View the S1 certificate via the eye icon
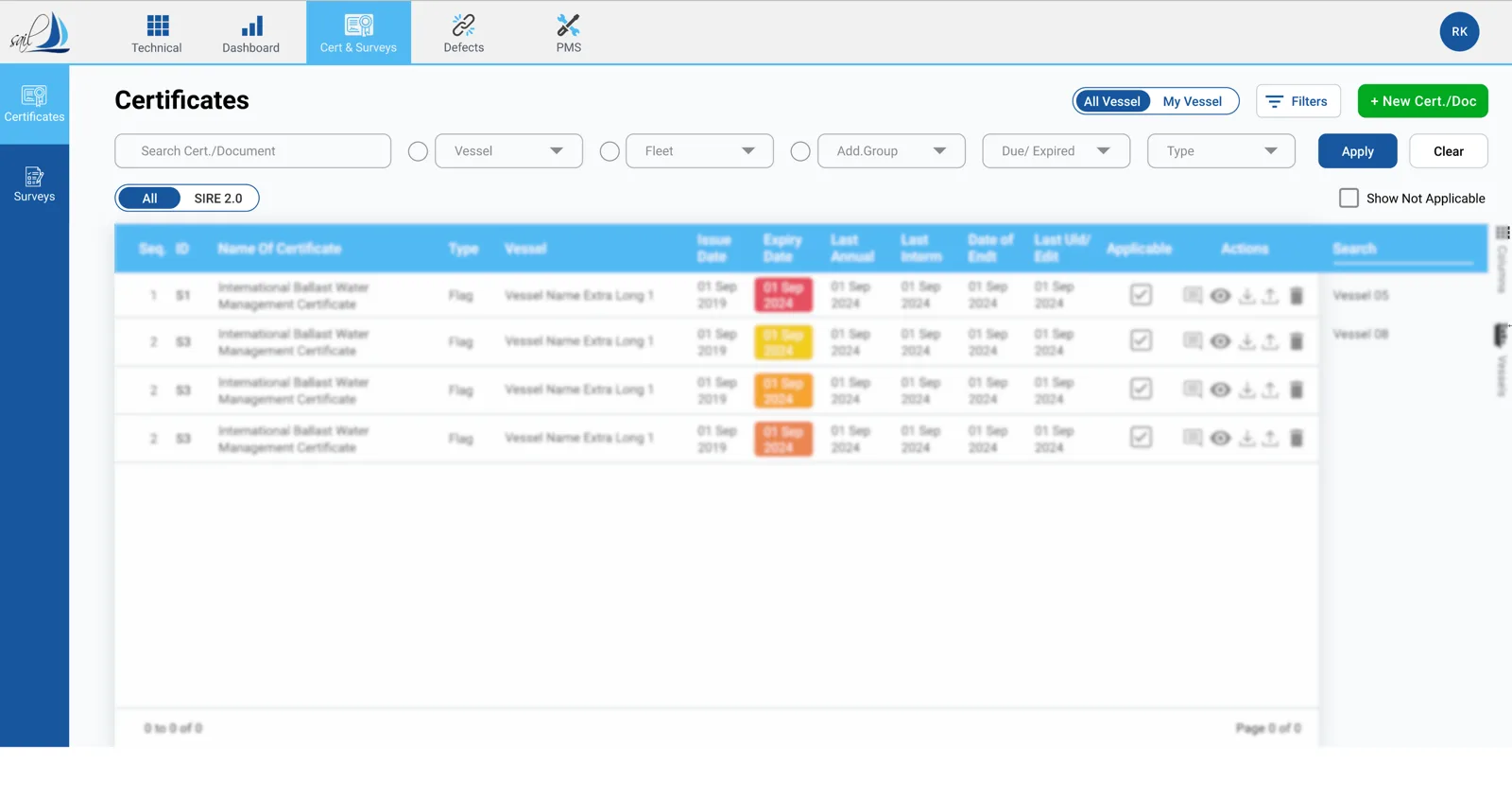Viewport: 1512px width, 798px height. click(1221, 296)
